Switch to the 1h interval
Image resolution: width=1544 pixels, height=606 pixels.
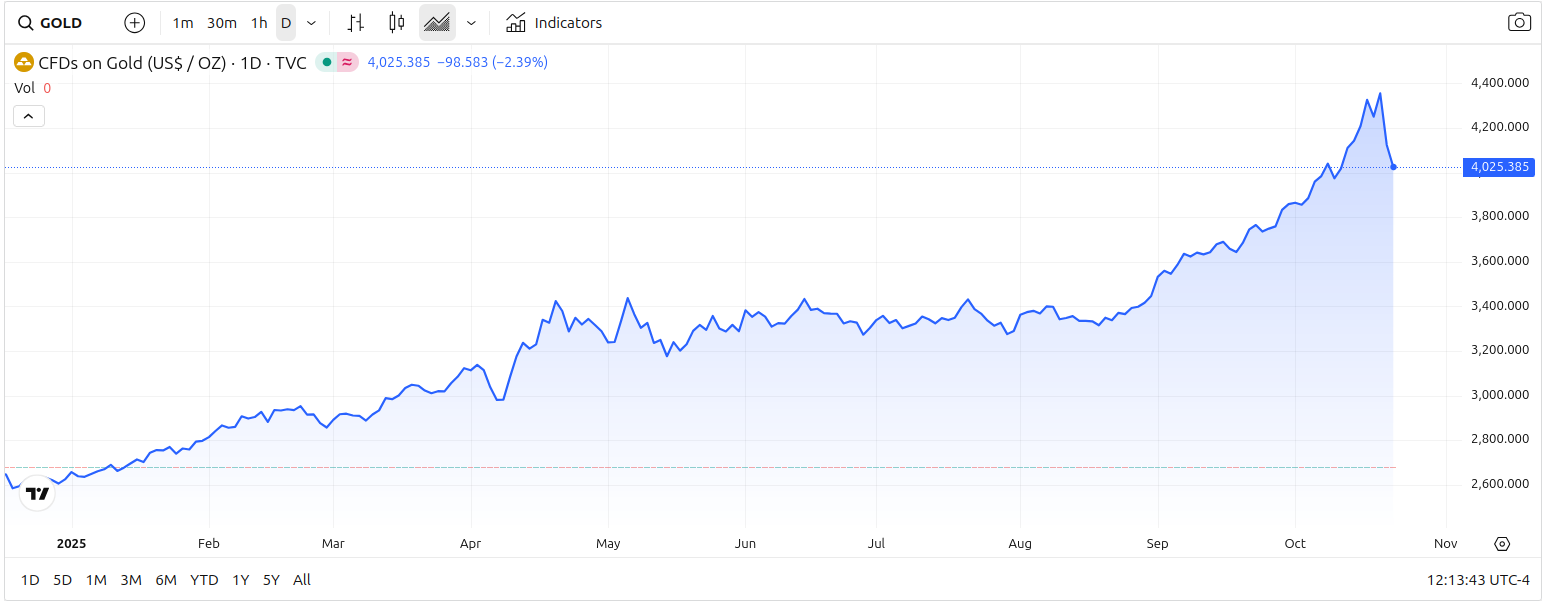tap(259, 23)
